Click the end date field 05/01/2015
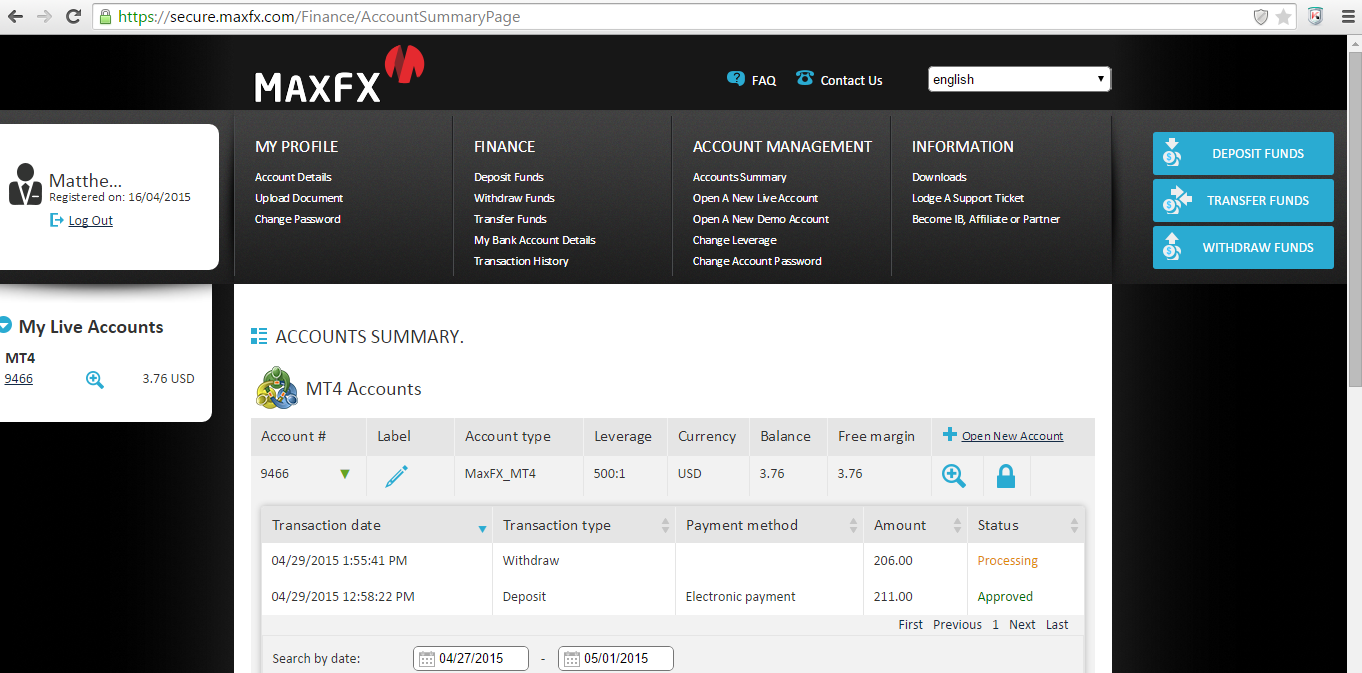Image resolution: width=1362 pixels, height=673 pixels. (616, 659)
